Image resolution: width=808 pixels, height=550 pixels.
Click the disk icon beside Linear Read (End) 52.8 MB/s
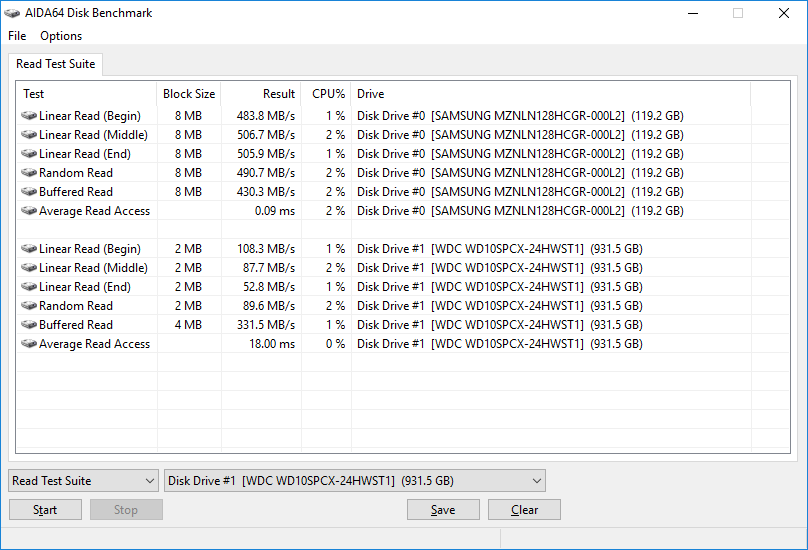tap(29, 287)
